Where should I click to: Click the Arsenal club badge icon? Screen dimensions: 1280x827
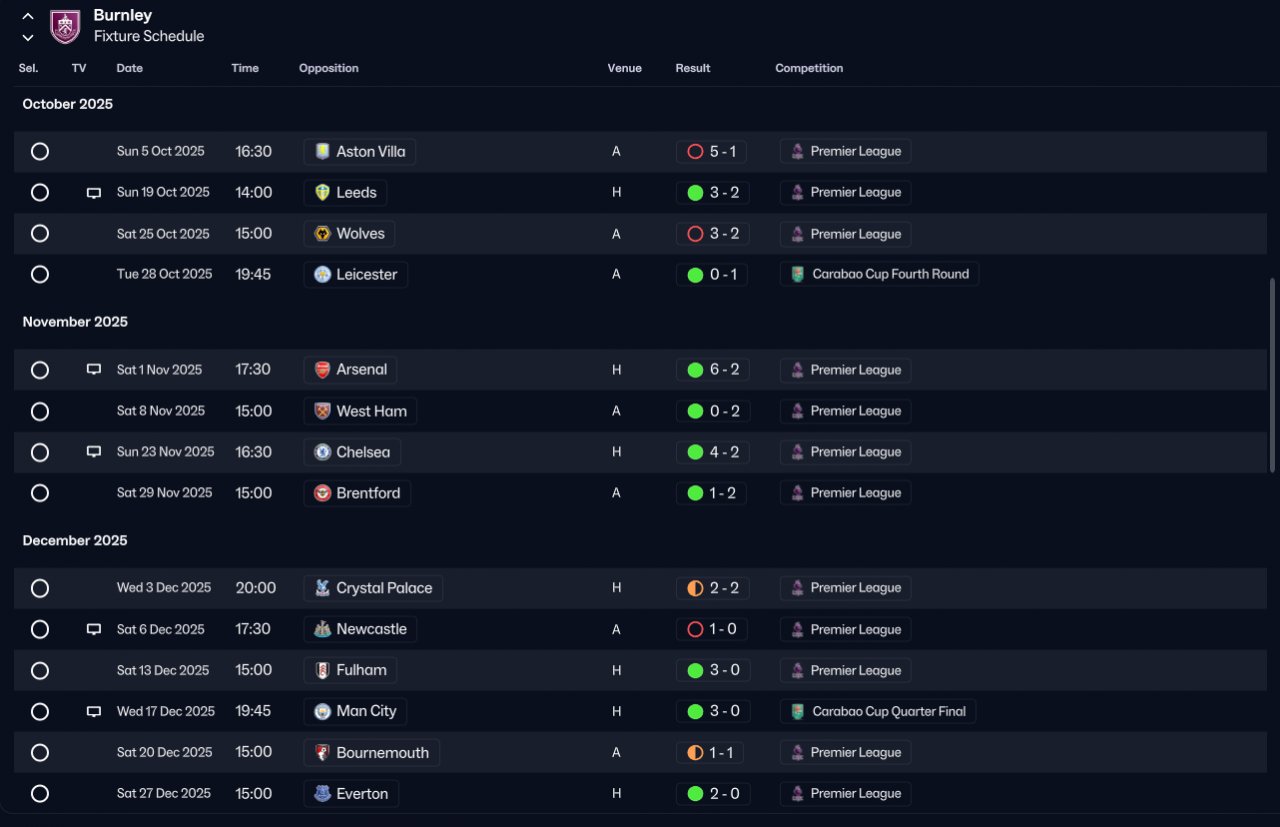pyautogui.click(x=322, y=370)
